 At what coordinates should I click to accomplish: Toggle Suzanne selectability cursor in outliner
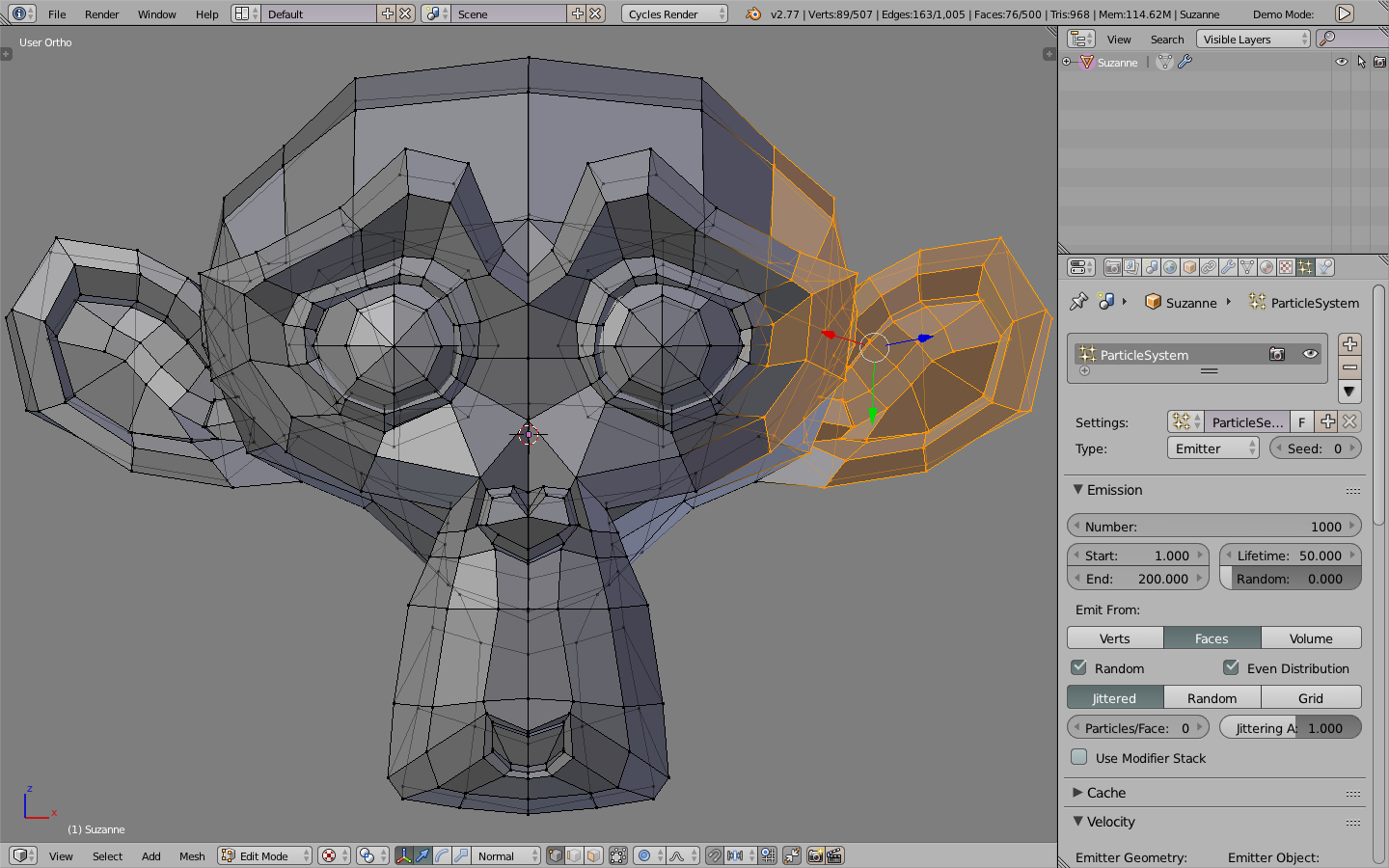click(x=1361, y=62)
